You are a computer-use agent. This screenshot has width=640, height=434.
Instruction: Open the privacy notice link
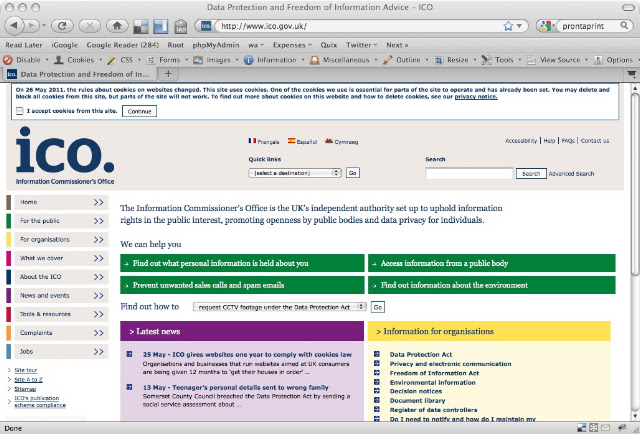476,97
